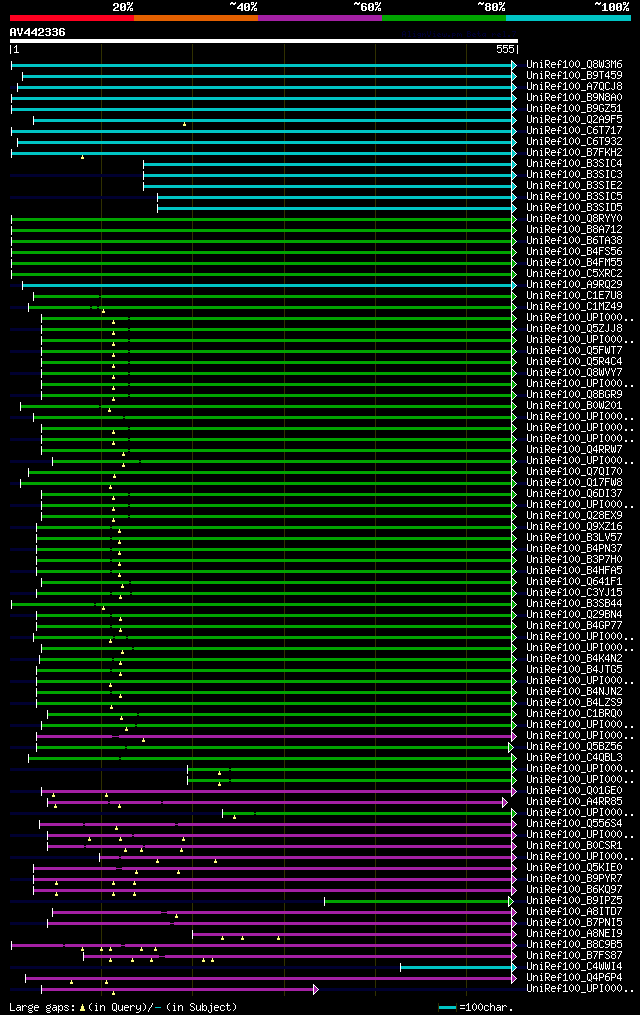Select the UniRef100_B4HFA5 entry
Image resolution: width=640 pixels, height=1015 pixels.
[575, 571]
